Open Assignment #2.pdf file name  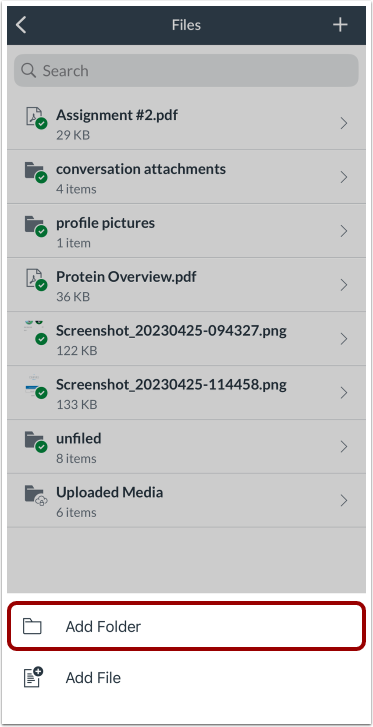tap(117, 115)
